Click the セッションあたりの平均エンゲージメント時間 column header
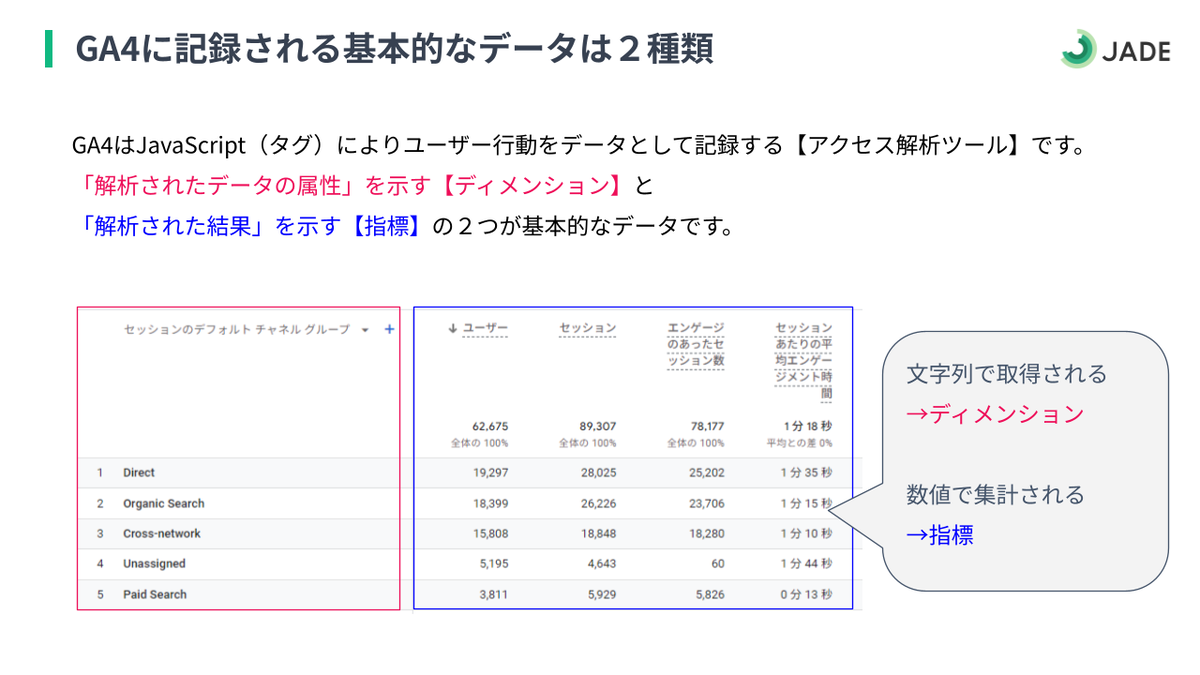1200x675 pixels. pos(804,361)
